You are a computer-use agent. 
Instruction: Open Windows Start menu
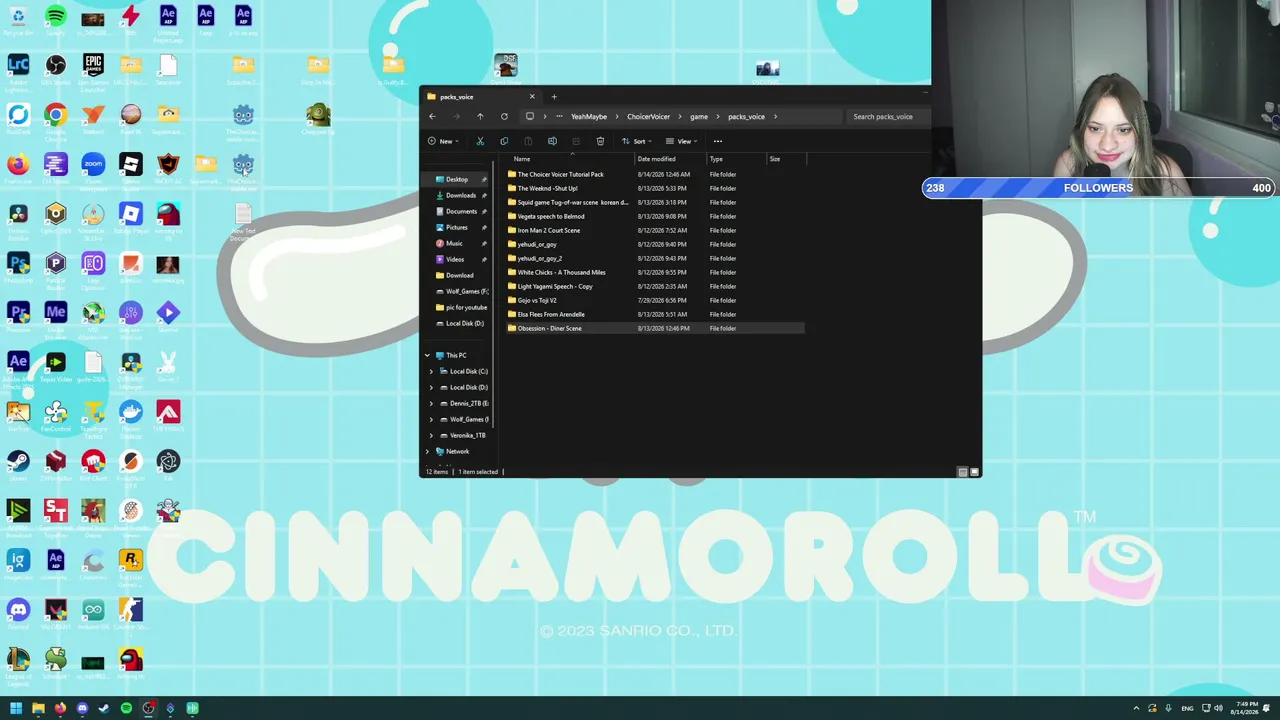tap(16, 708)
